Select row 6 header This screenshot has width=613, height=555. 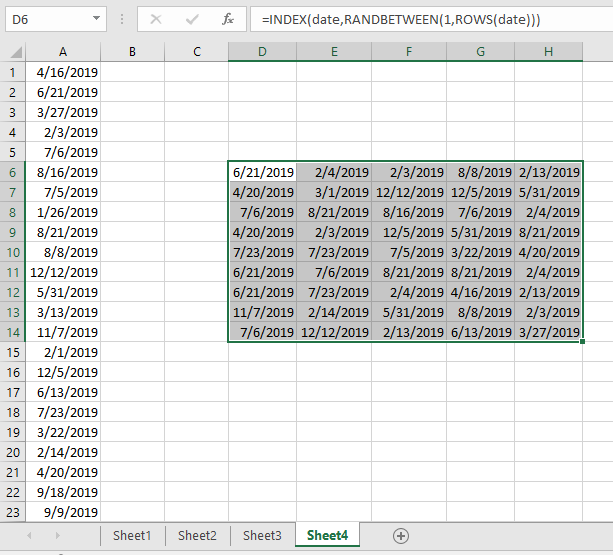pyautogui.click(x=13, y=172)
